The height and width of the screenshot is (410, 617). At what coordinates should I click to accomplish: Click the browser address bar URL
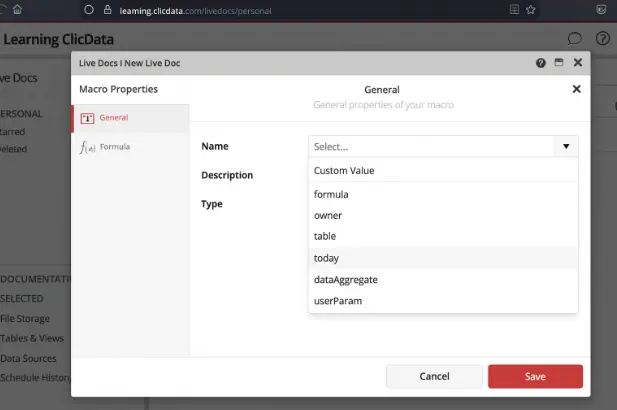click(x=195, y=11)
